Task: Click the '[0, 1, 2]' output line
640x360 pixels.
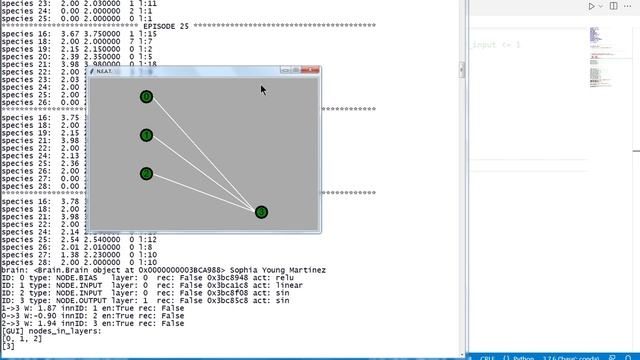Action: point(22,338)
